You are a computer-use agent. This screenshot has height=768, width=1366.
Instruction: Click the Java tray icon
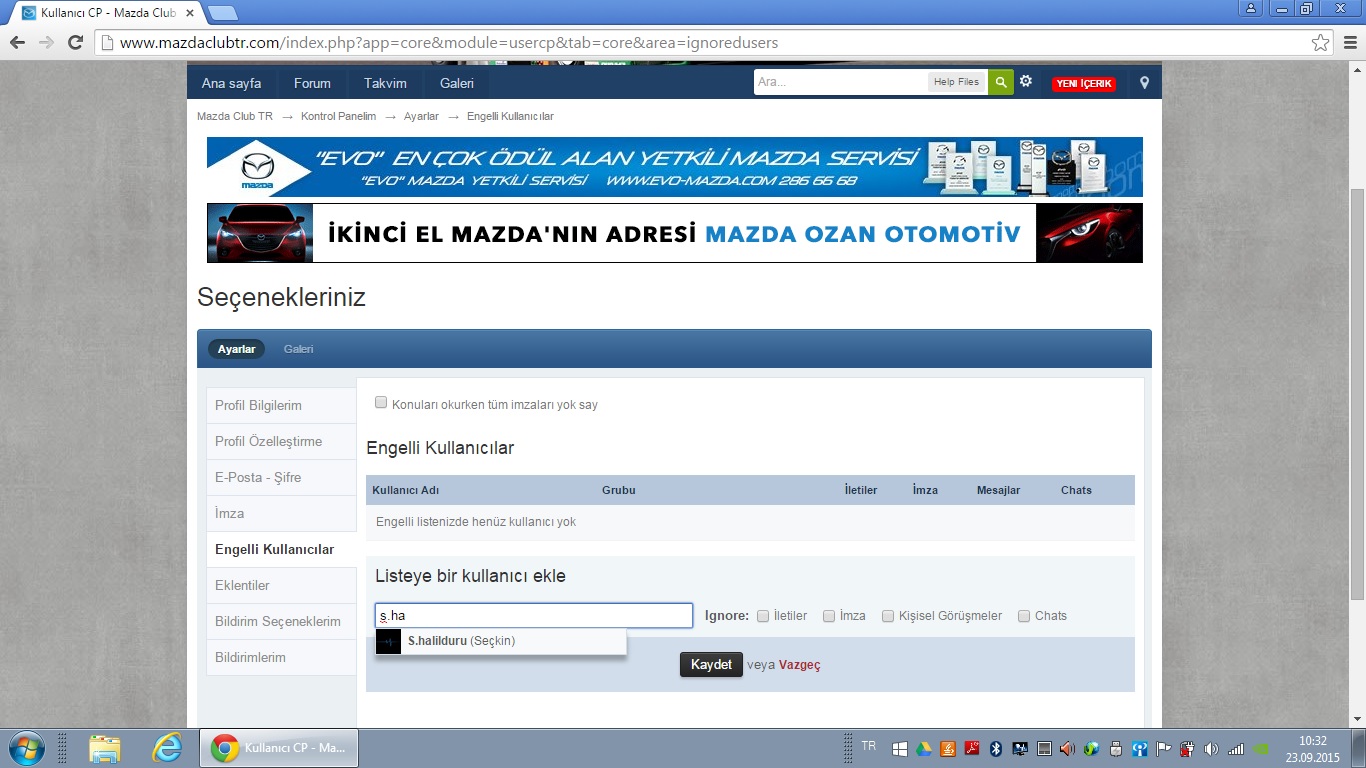(947, 749)
